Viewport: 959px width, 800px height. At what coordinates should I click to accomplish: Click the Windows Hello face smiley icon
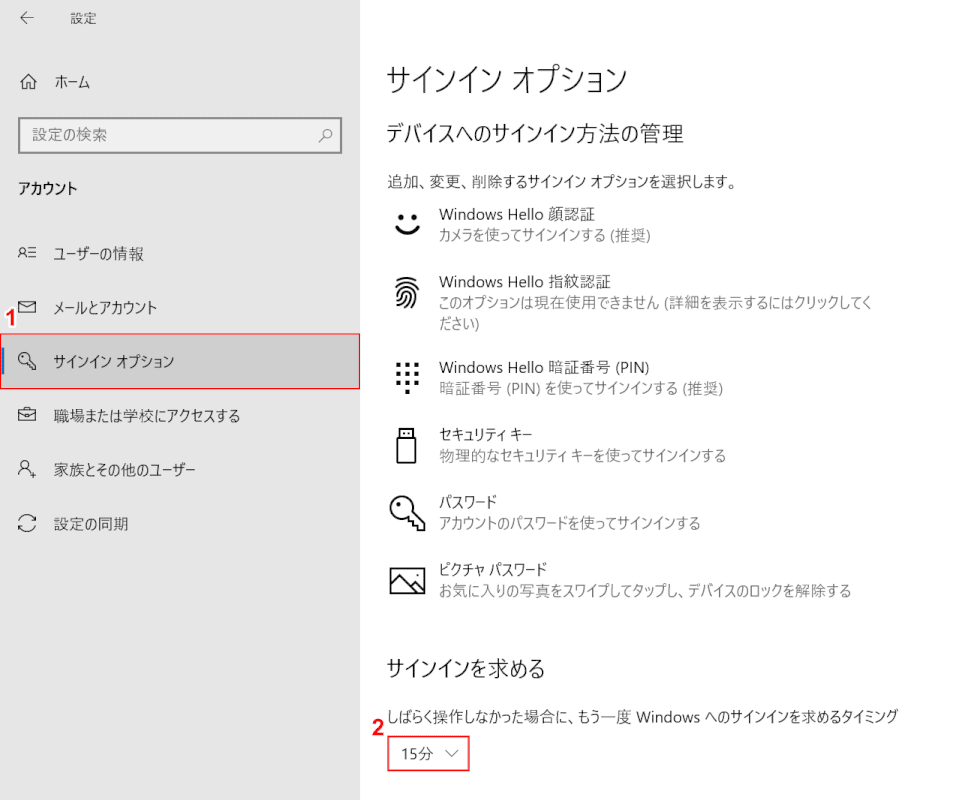tap(407, 224)
